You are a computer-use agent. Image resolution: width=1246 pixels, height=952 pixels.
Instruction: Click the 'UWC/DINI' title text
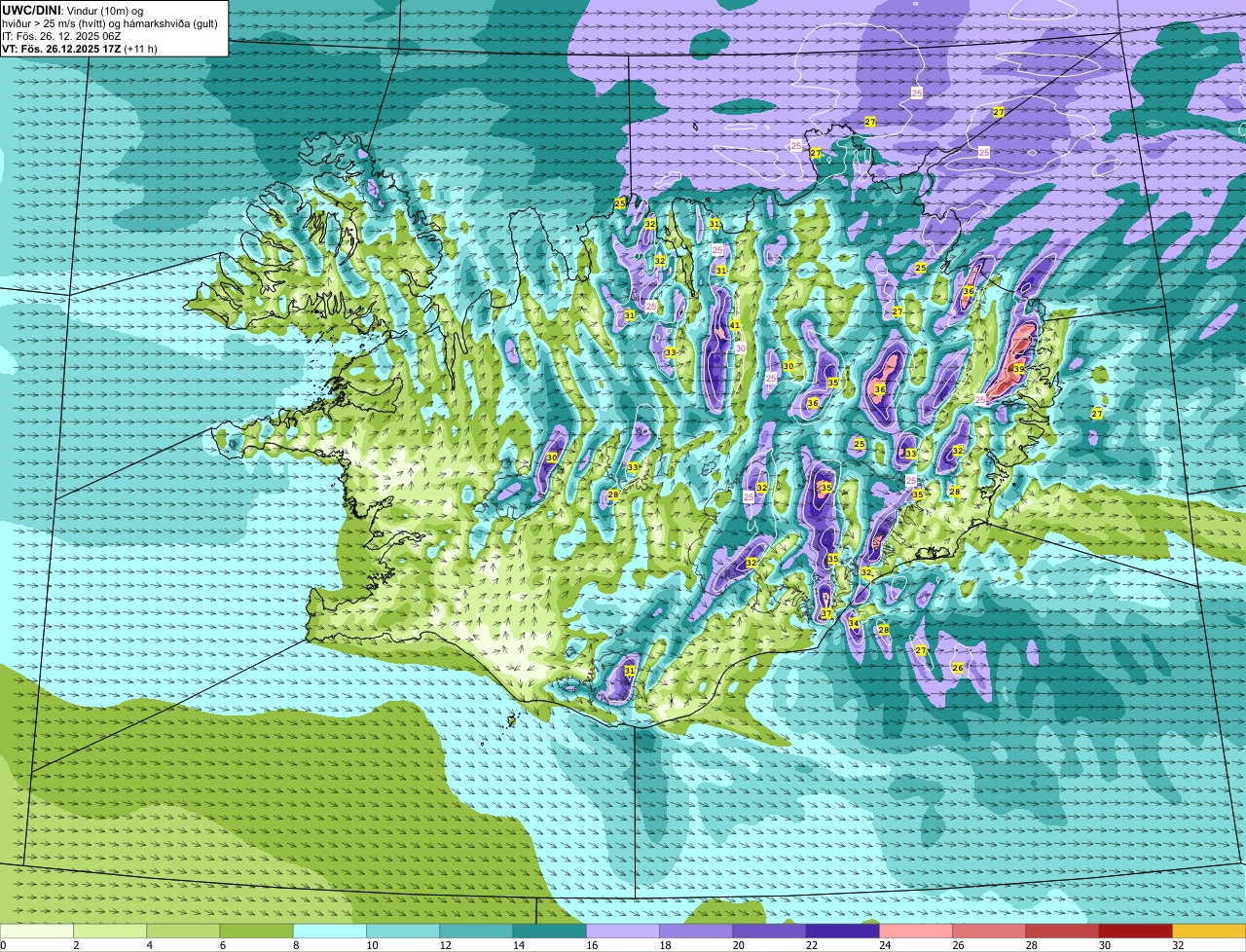pos(31,10)
